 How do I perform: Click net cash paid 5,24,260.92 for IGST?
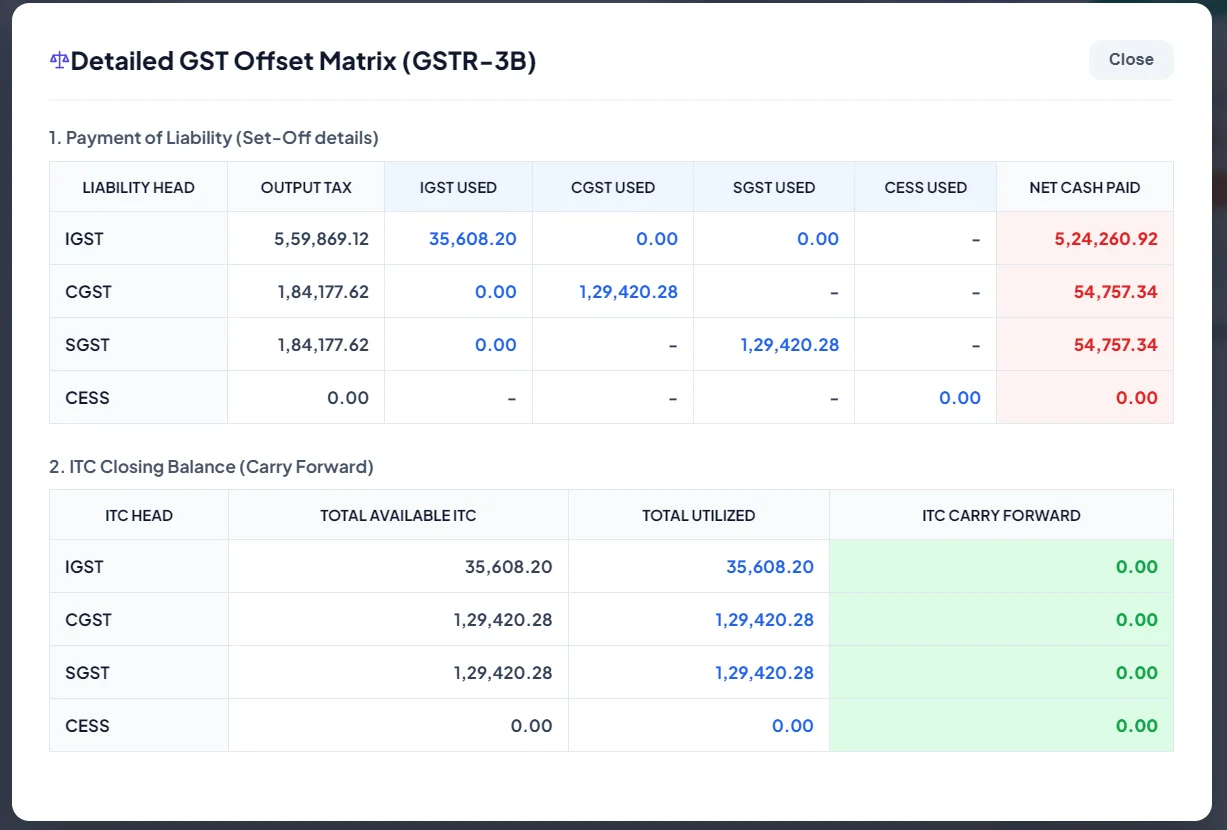pyautogui.click(x=1106, y=239)
